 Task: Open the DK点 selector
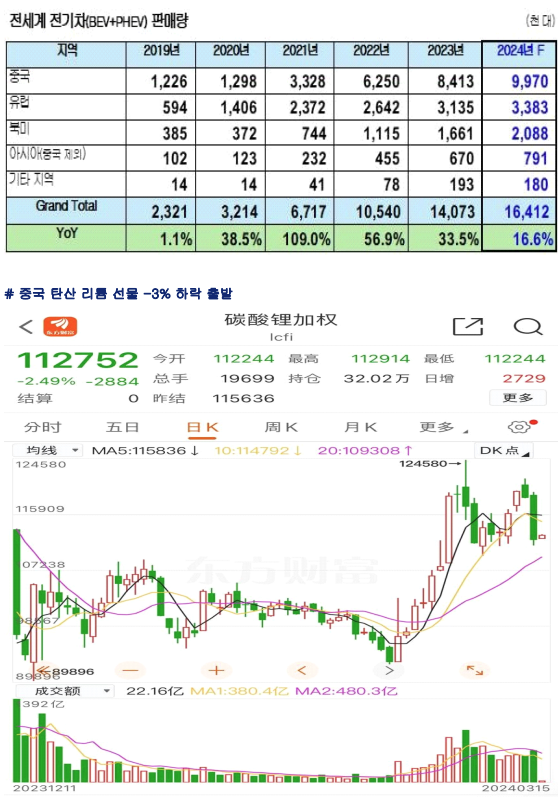504,451
